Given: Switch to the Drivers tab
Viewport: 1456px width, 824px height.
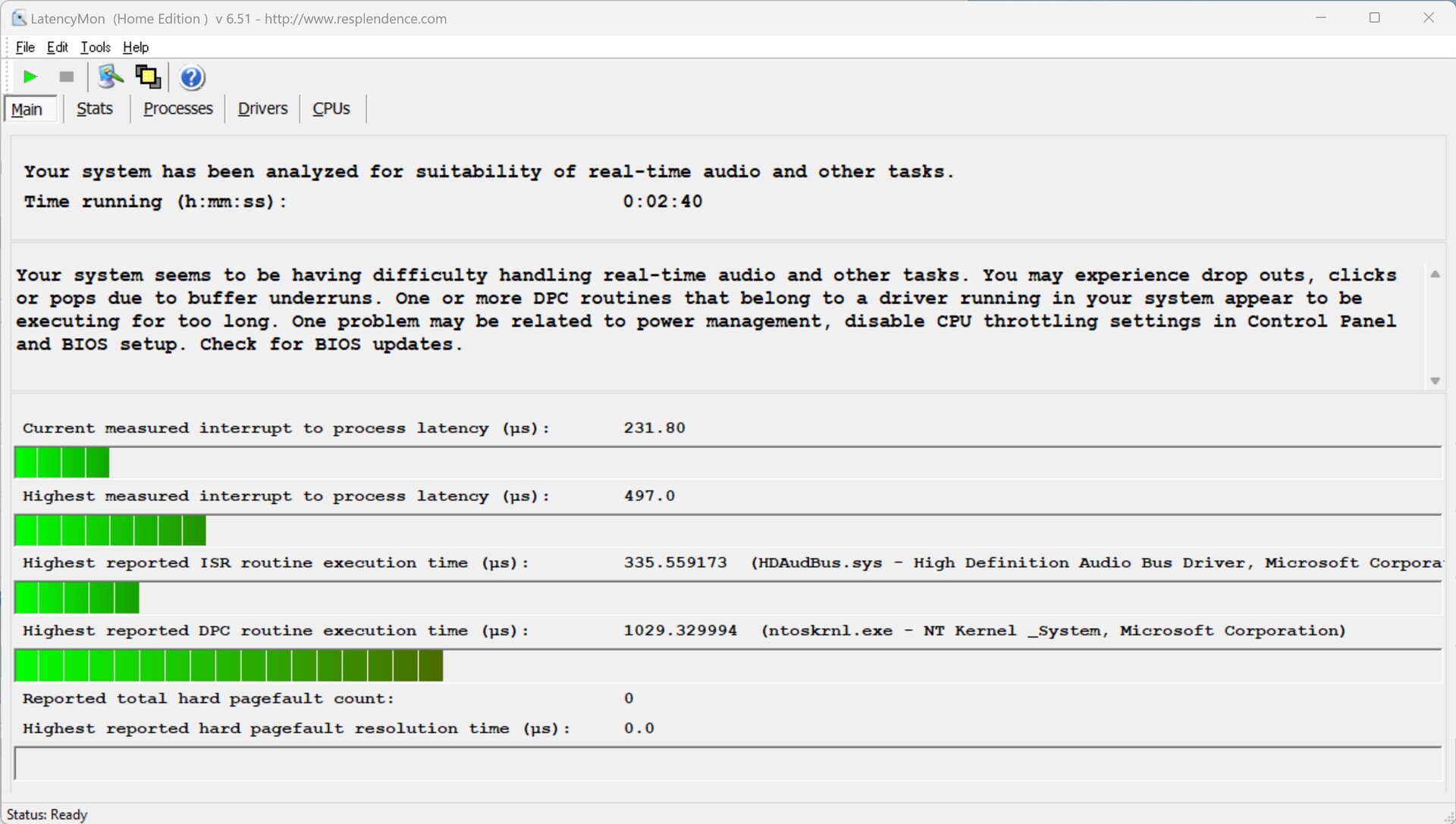Looking at the screenshot, I should pyautogui.click(x=262, y=108).
